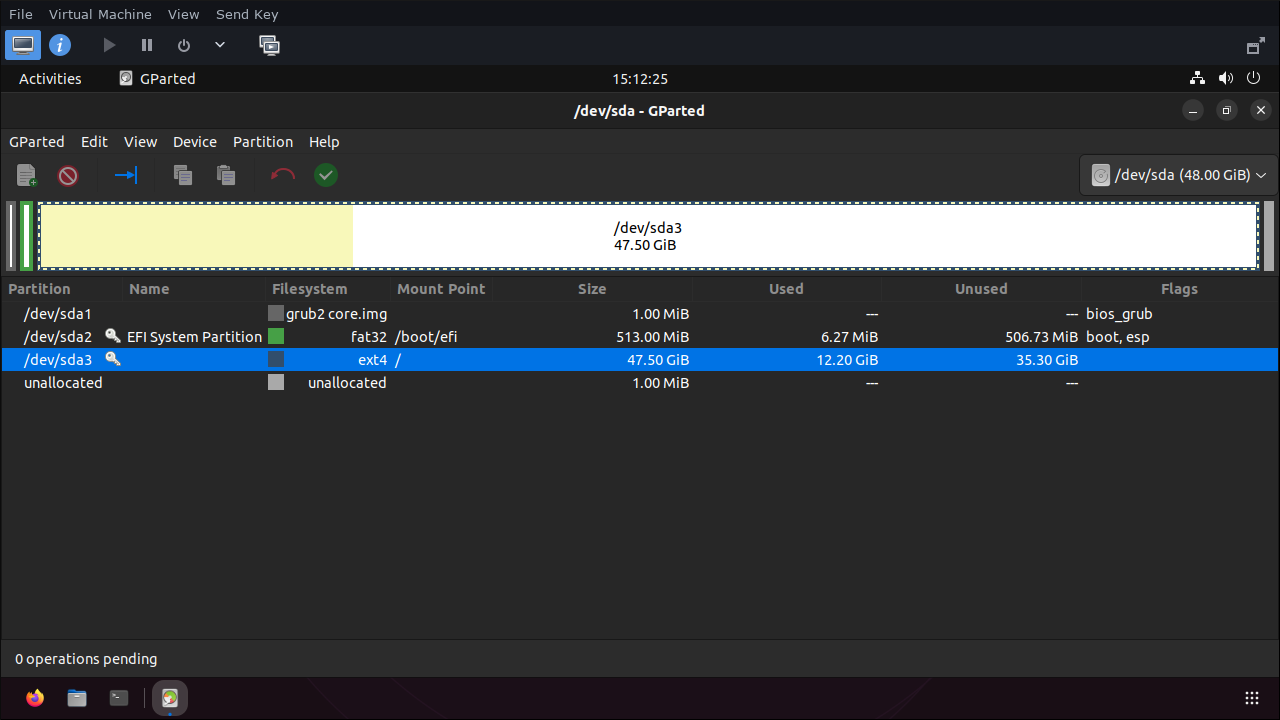Viewport: 1280px width, 720px height.
Task: Click the ext4 dark blue color swatch
Action: click(x=276, y=360)
